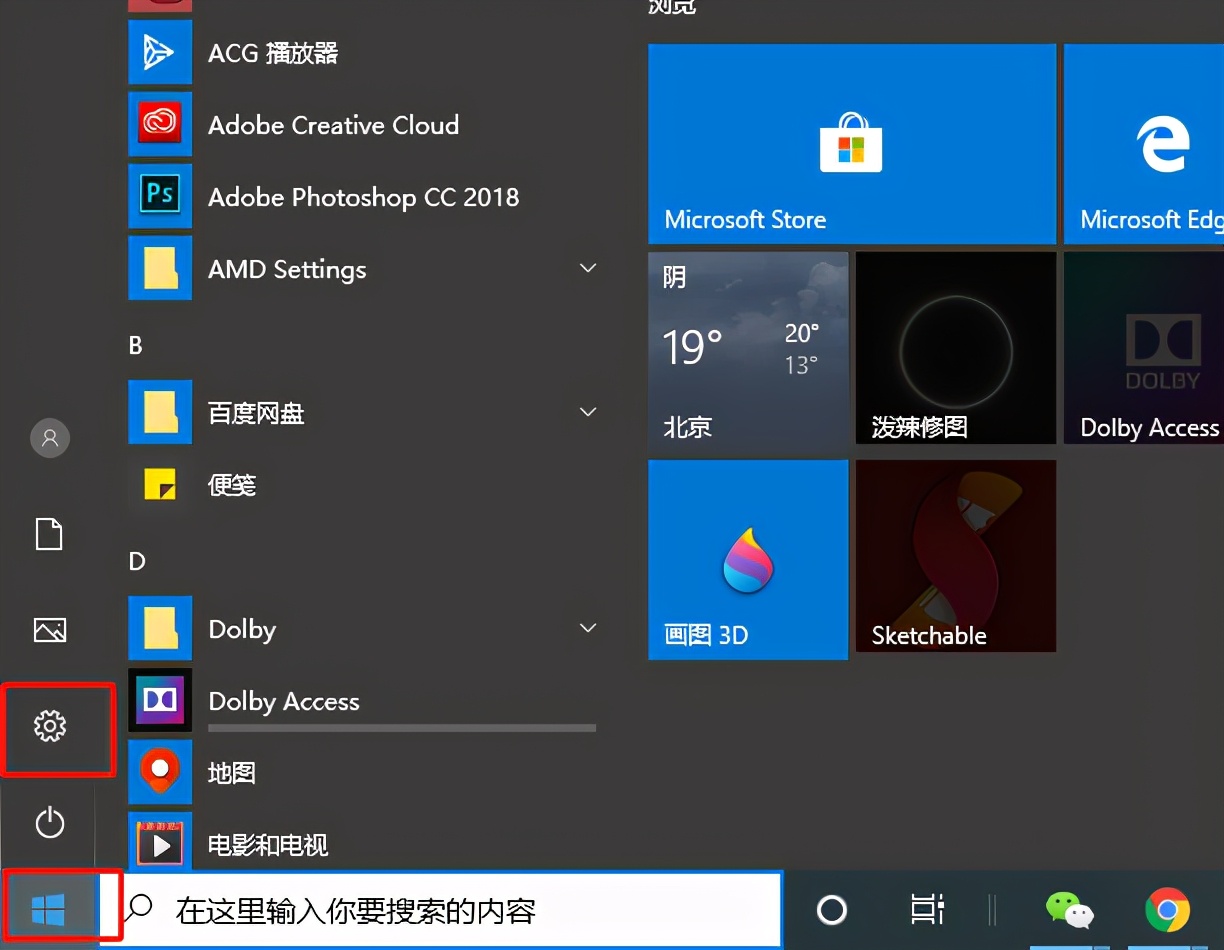Screen dimensions: 1224x950
Task: Open Settings with the gear icon
Action: (49, 729)
